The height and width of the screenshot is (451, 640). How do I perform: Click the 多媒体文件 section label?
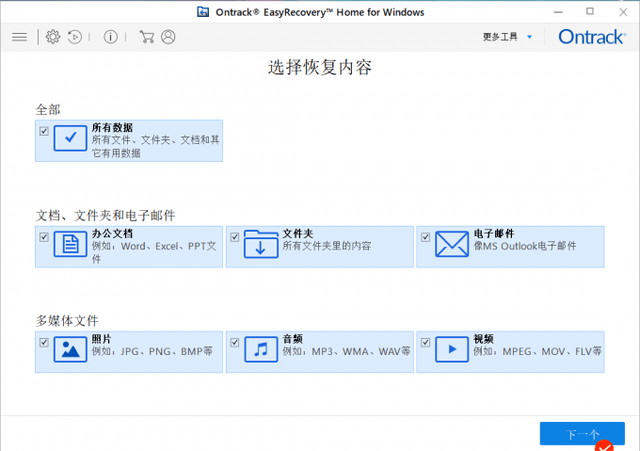(67, 321)
